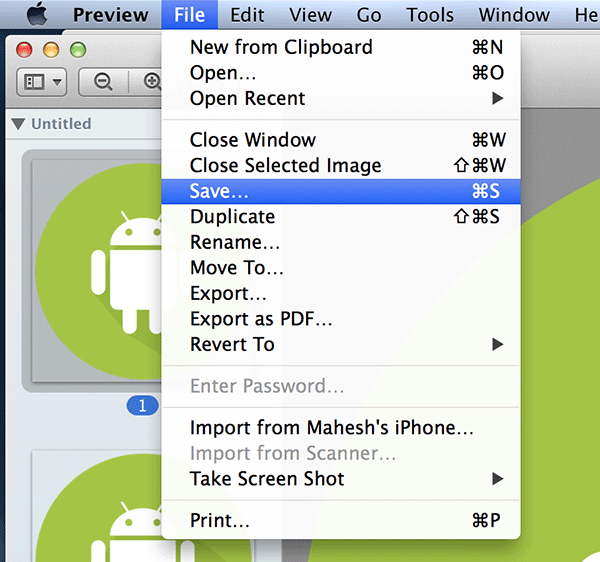Click the page 1 badge
The width and height of the screenshot is (600, 562).
coord(142,406)
